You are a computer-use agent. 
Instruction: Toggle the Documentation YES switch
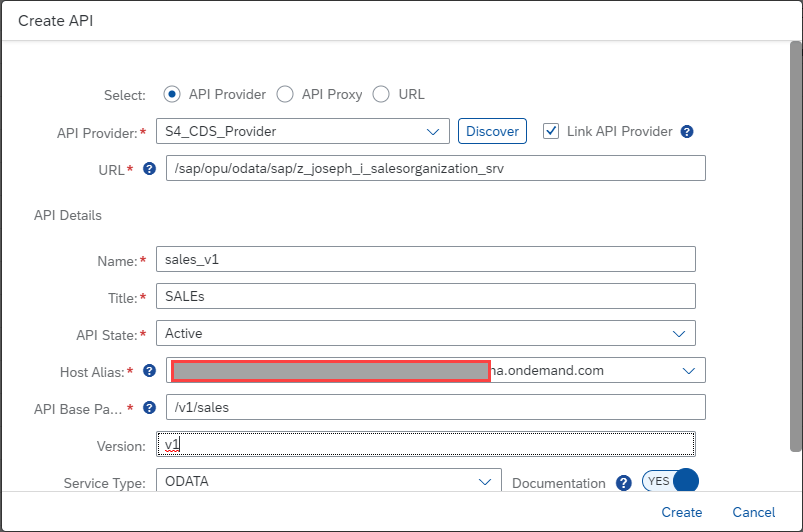(670, 482)
